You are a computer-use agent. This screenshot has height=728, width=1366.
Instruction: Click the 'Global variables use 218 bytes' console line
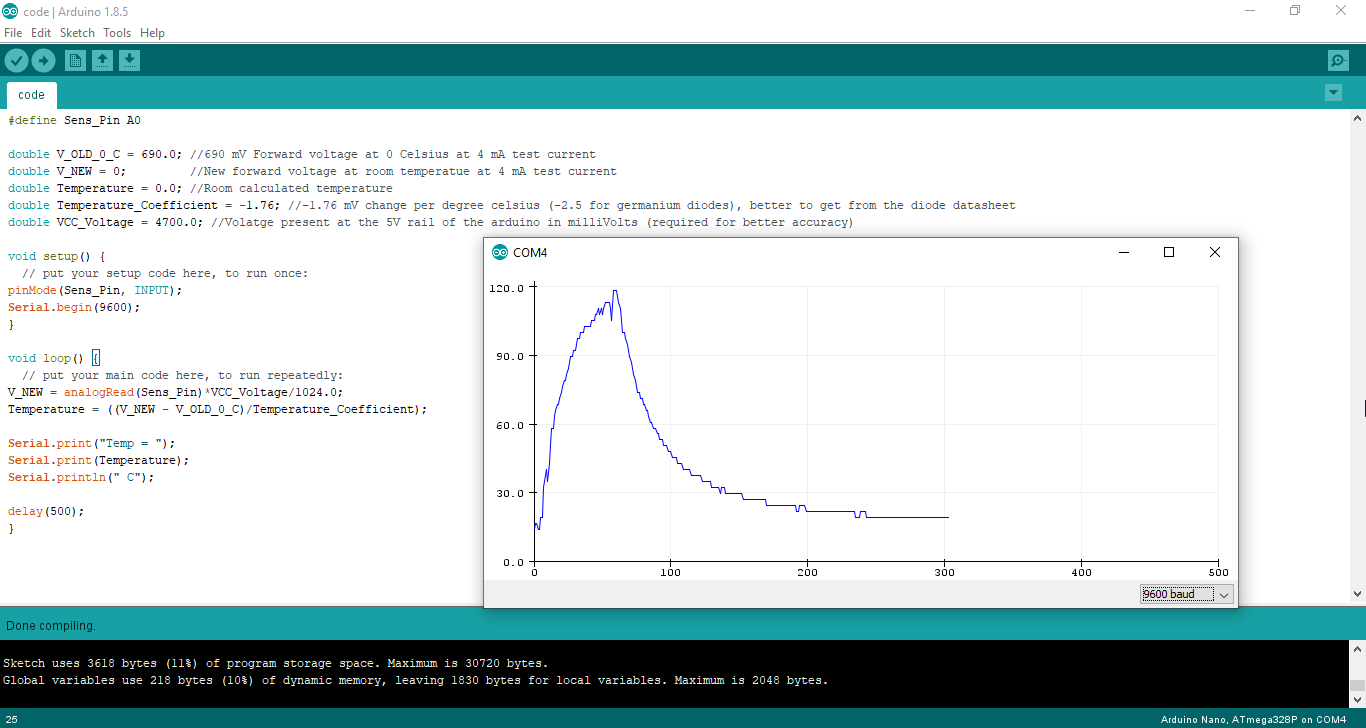[x=416, y=680]
